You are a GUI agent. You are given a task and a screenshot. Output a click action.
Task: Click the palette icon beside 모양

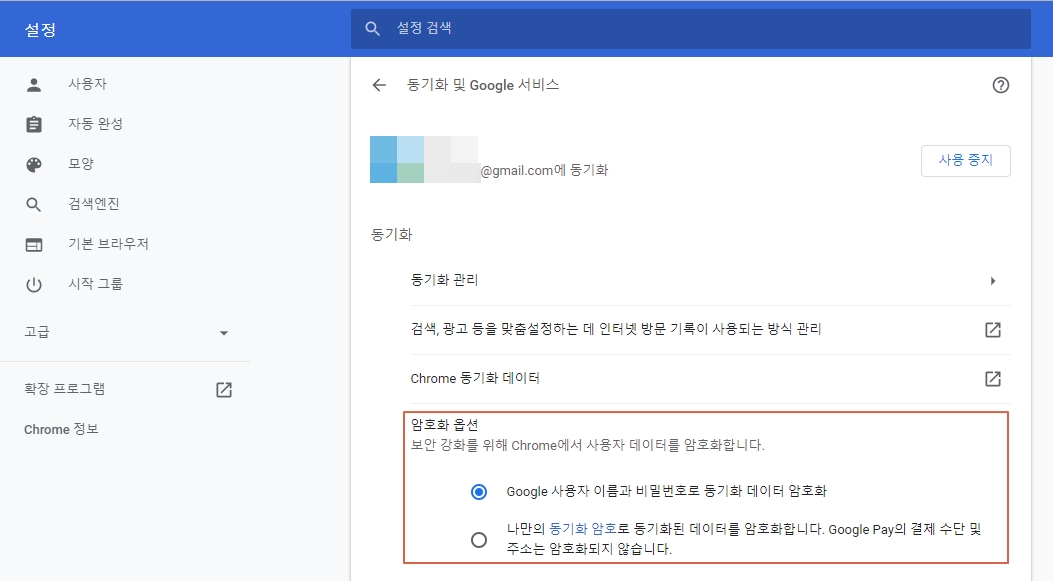tap(34, 165)
